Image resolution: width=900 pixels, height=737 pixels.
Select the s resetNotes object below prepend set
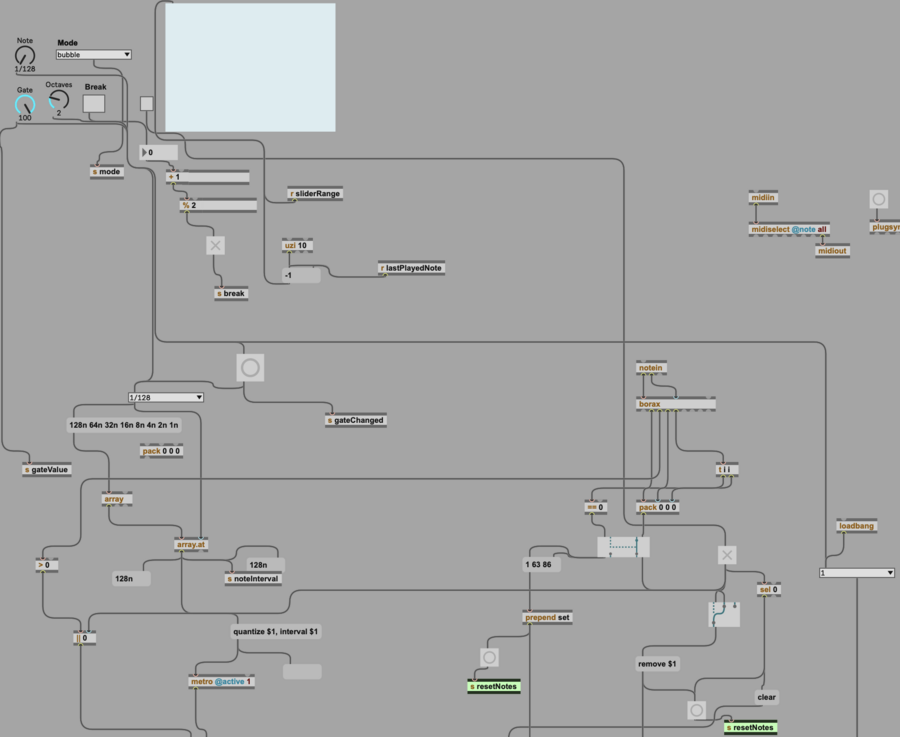(494, 686)
